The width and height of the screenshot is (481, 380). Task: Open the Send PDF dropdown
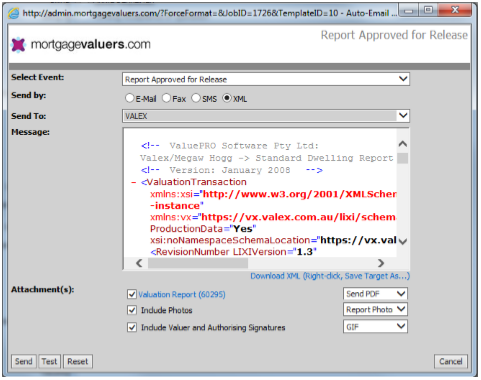(375, 294)
